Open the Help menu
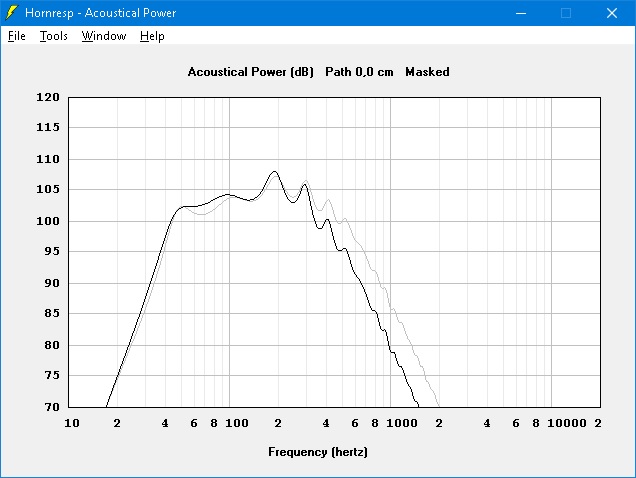 (x=152, y=36)
